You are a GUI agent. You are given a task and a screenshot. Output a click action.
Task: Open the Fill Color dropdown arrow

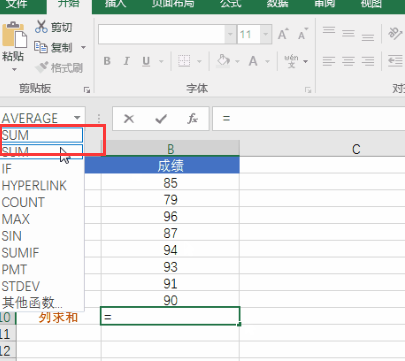click(x=237, y=62)
